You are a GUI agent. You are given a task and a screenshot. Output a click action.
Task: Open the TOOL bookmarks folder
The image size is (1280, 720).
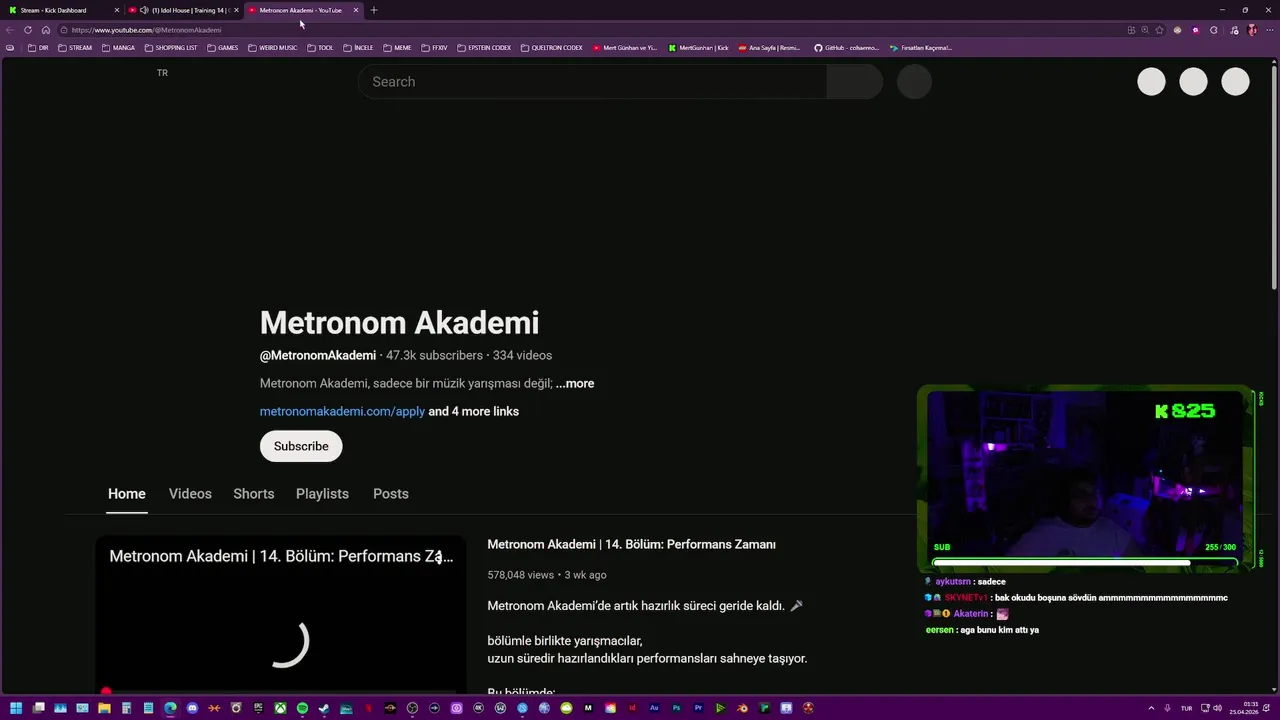pyautogui.click(x=321, y=47)
